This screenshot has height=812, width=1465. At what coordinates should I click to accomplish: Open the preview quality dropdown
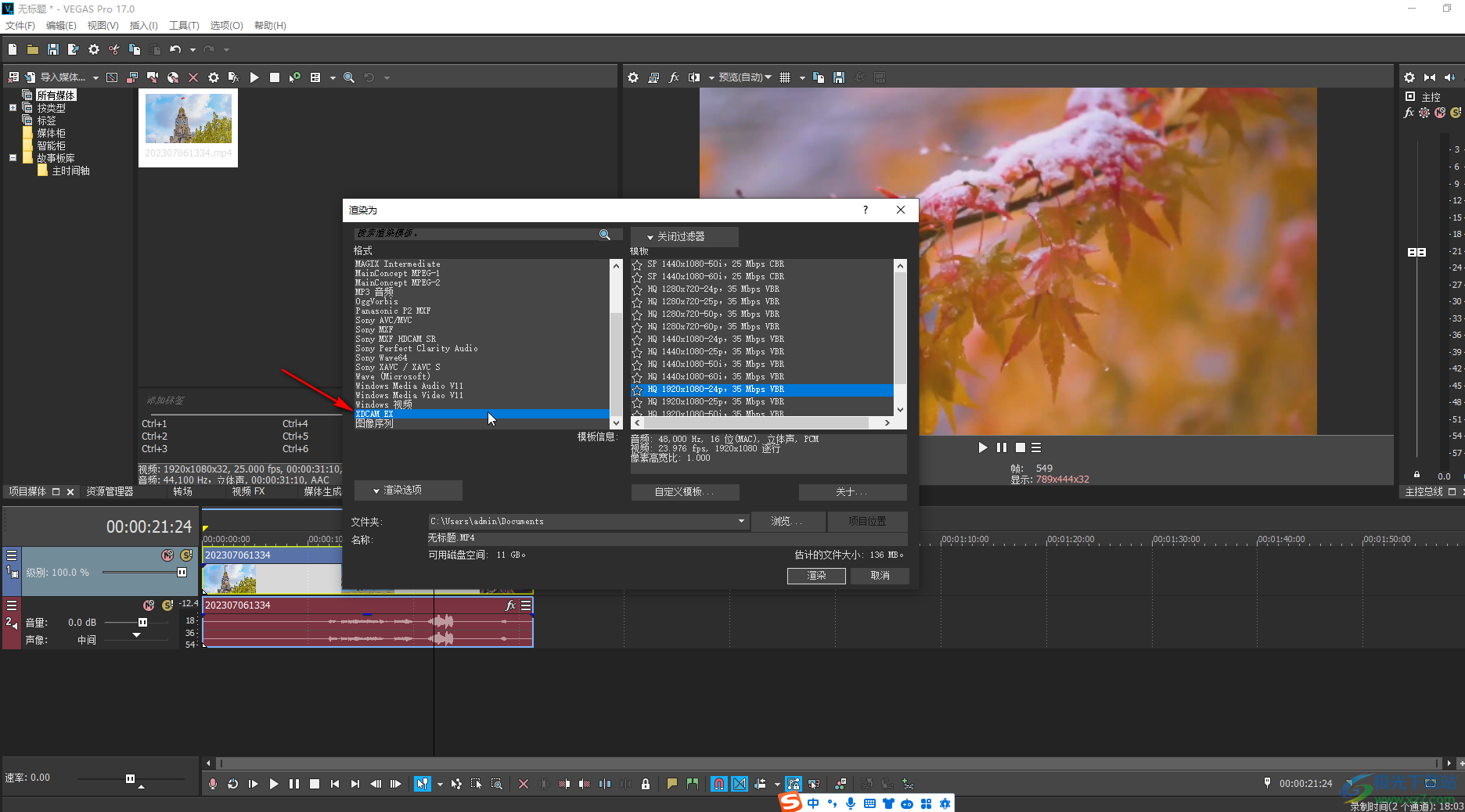tap(745, 77)
